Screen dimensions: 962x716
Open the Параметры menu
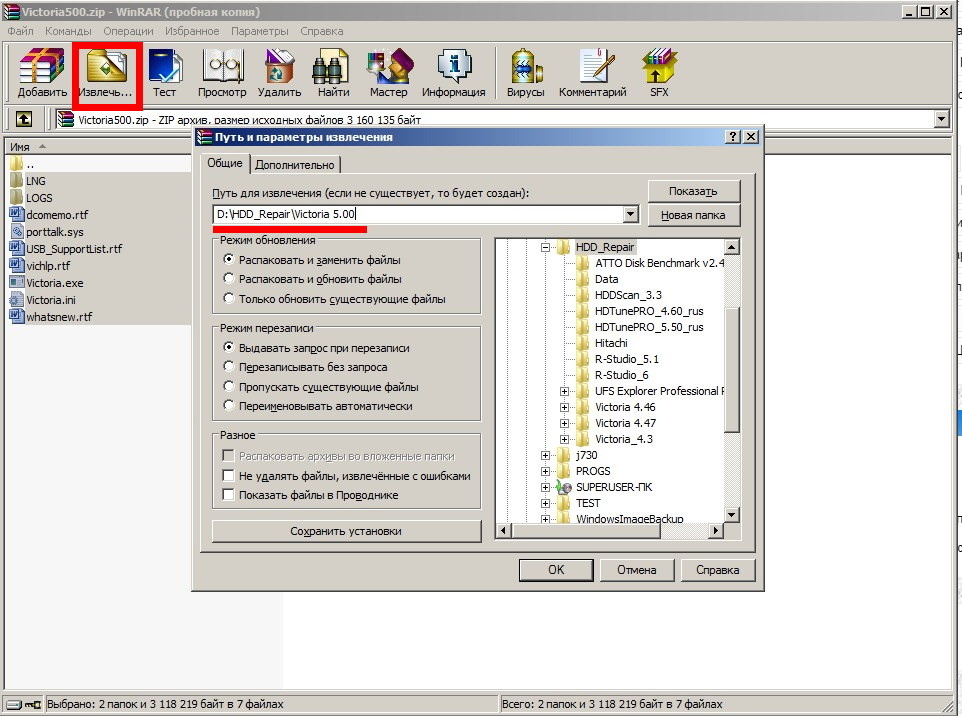point(260,31)
